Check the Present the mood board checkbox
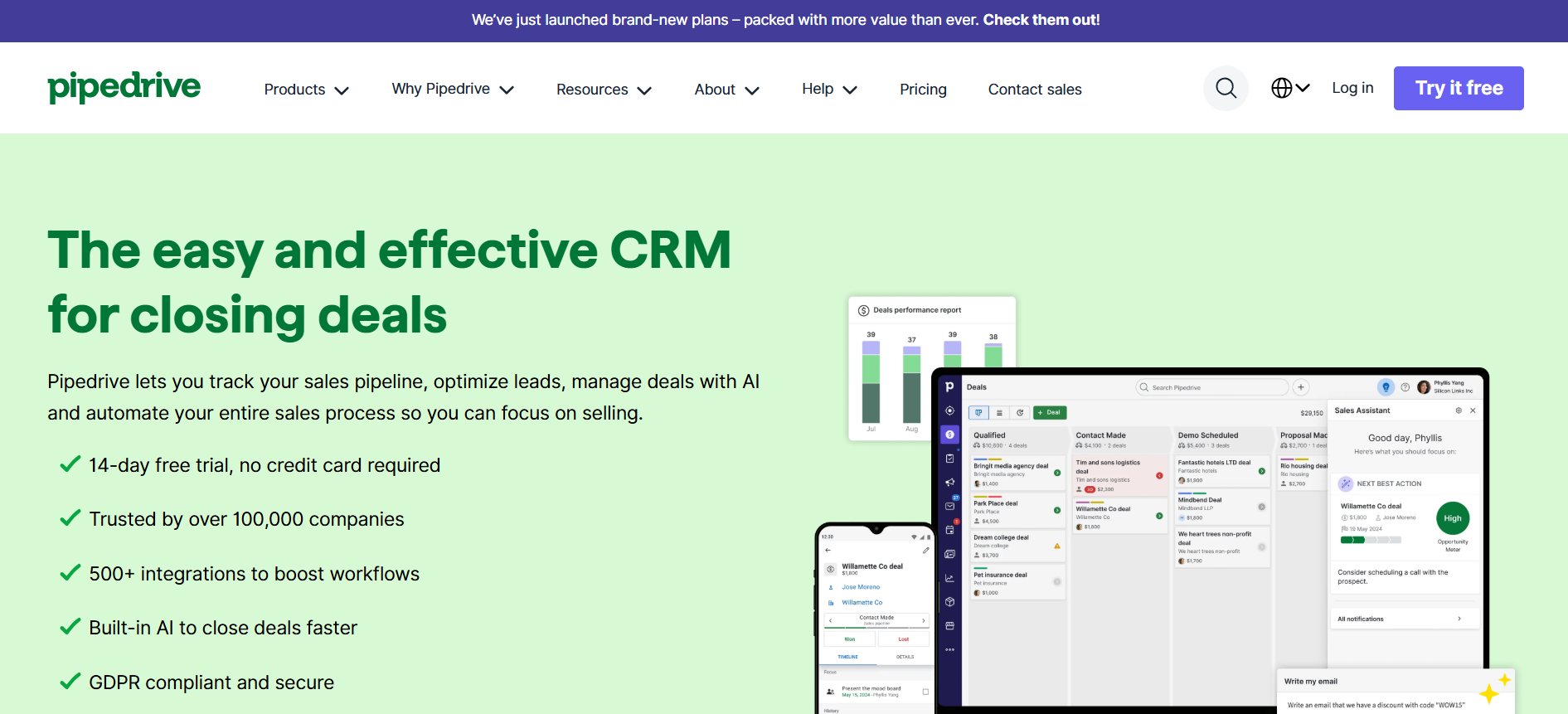Viewport: 1568px width, 714px height. (925, 692)
